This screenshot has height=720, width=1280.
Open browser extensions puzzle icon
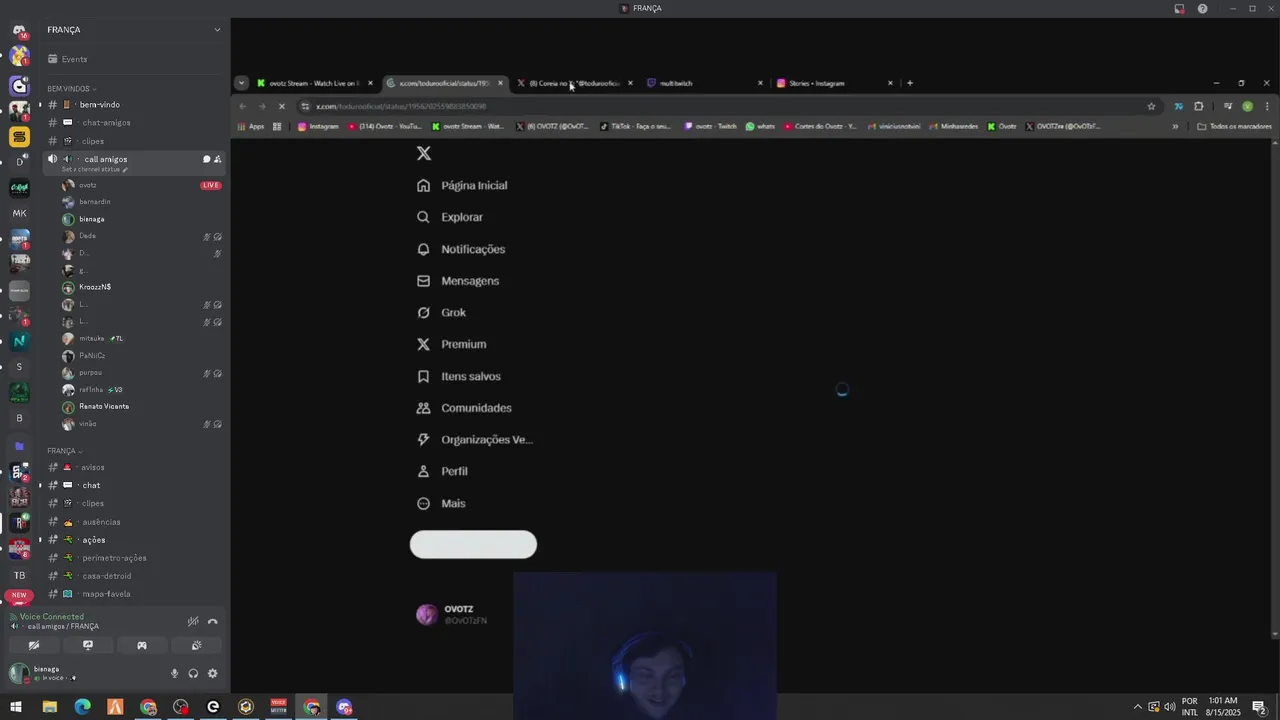[x=1198, y=106]
